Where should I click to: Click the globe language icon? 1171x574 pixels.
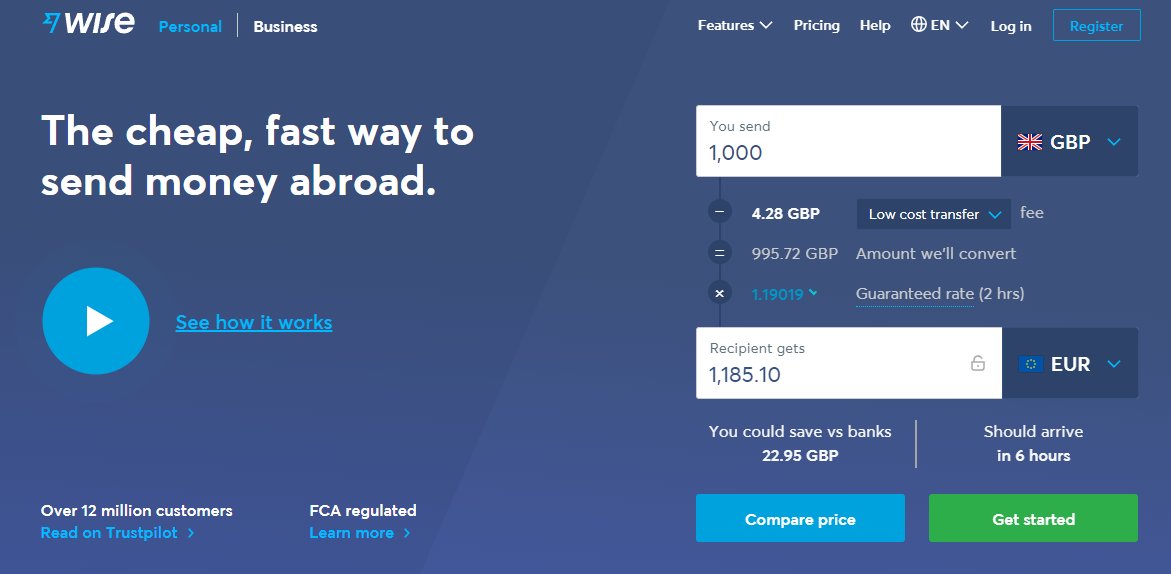click(918, 25)
